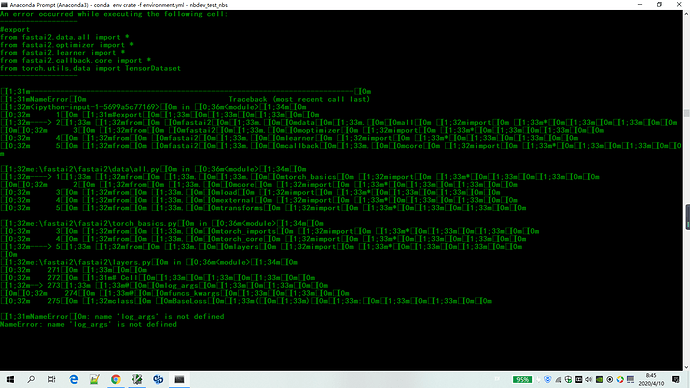690x388 pixels.
Task: Click the black input method tray icon
Action: 578,380
